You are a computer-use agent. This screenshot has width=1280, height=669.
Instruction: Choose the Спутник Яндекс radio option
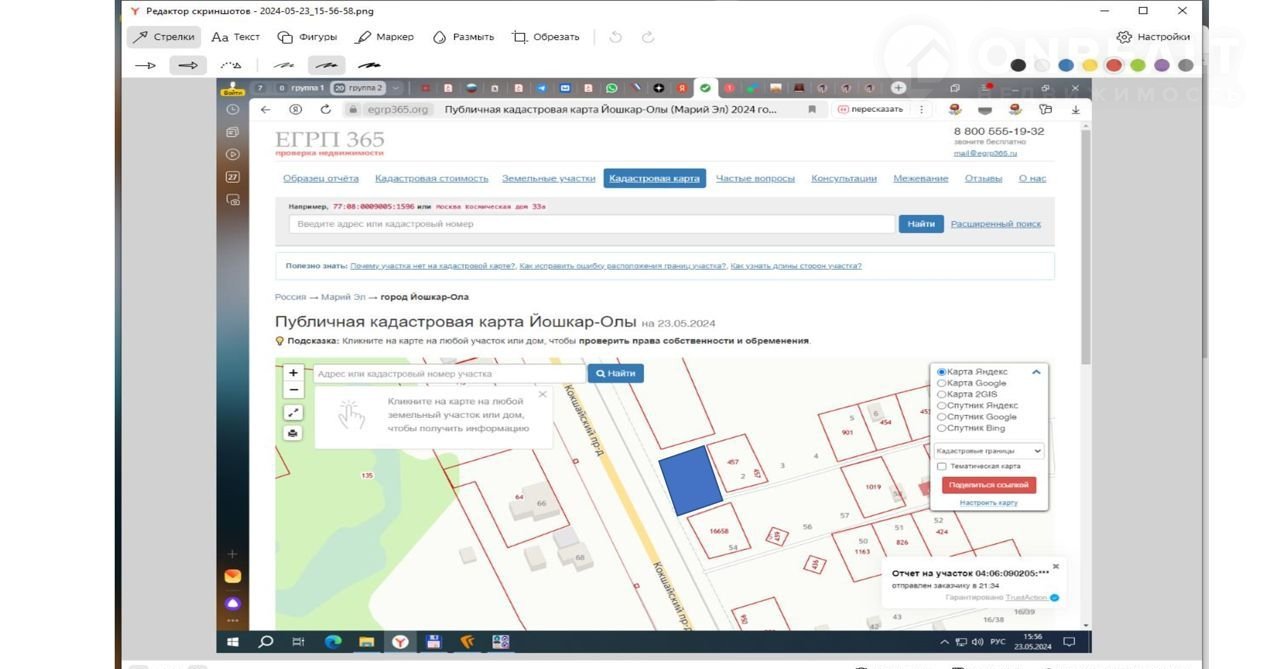coord(941,406)
